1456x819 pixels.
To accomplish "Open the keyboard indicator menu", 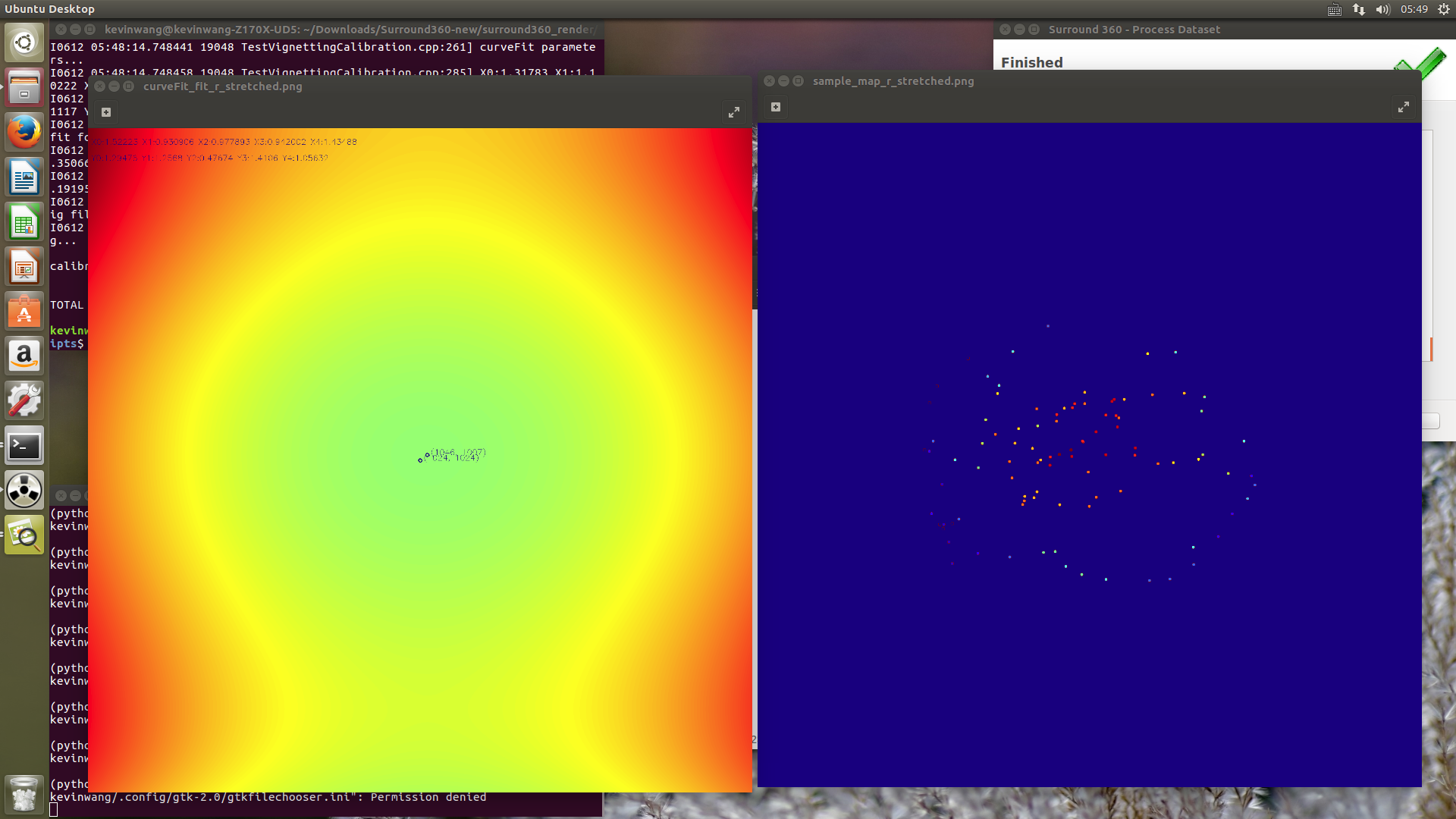I will tap(1332, 9).
